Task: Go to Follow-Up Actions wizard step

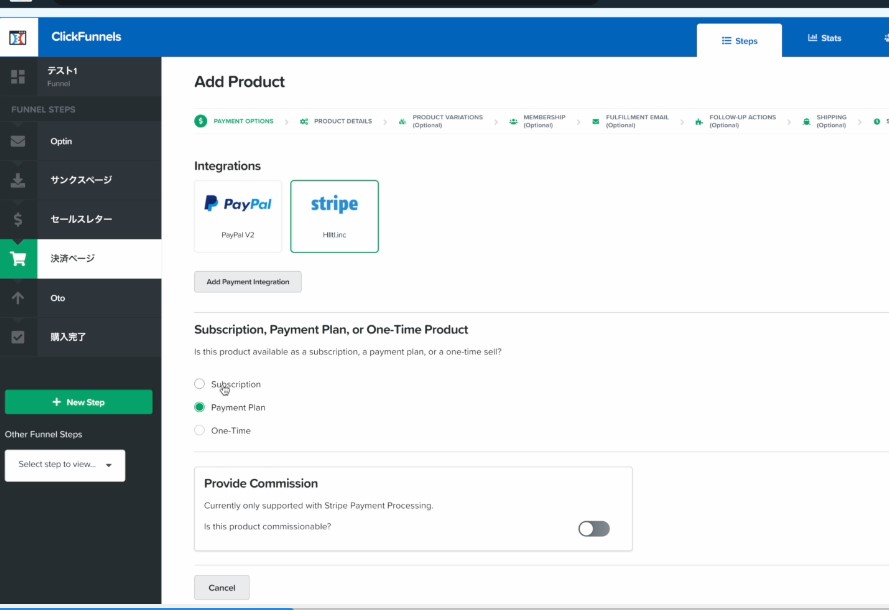Action: 735,121
